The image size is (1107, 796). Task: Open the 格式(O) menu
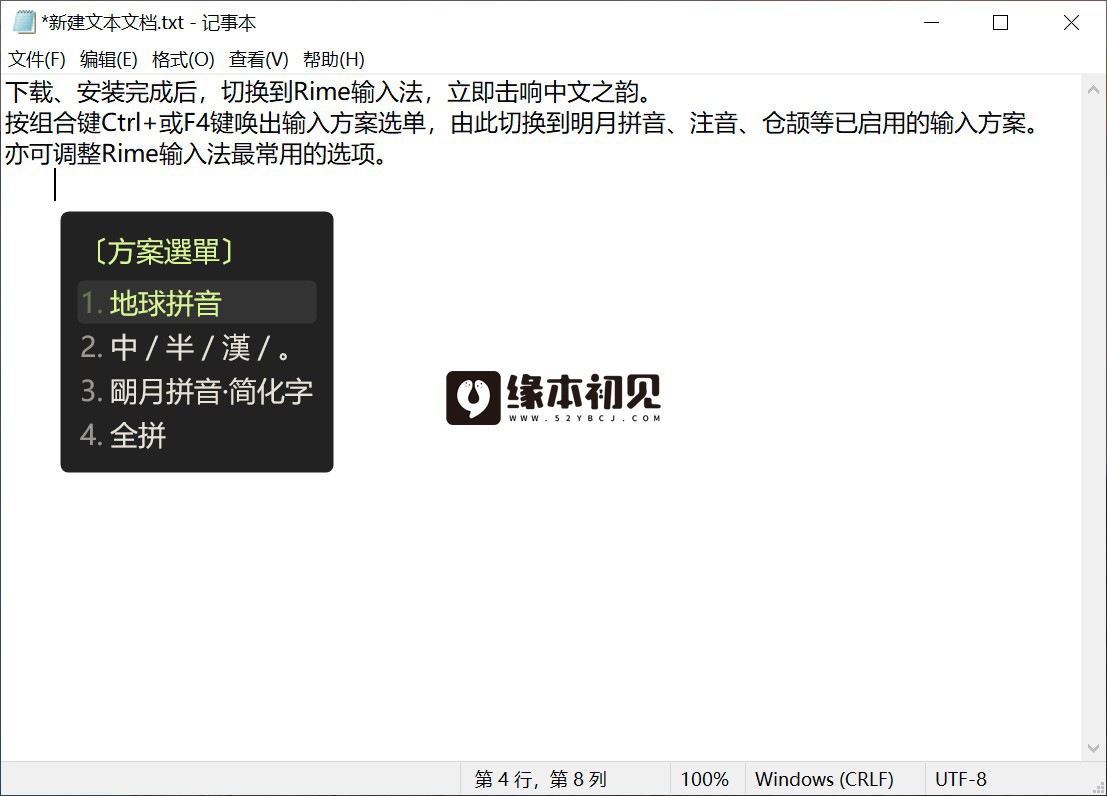point(183,59)
